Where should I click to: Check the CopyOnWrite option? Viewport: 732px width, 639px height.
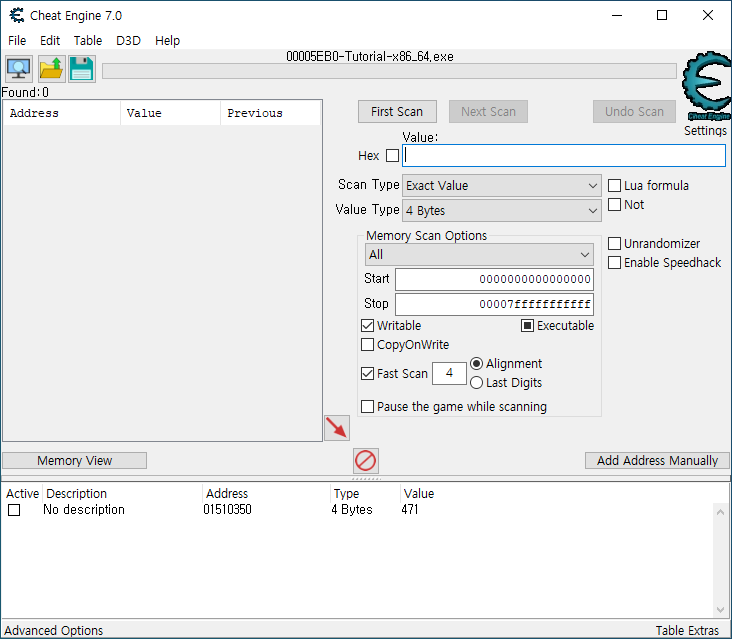click(367, 344)
